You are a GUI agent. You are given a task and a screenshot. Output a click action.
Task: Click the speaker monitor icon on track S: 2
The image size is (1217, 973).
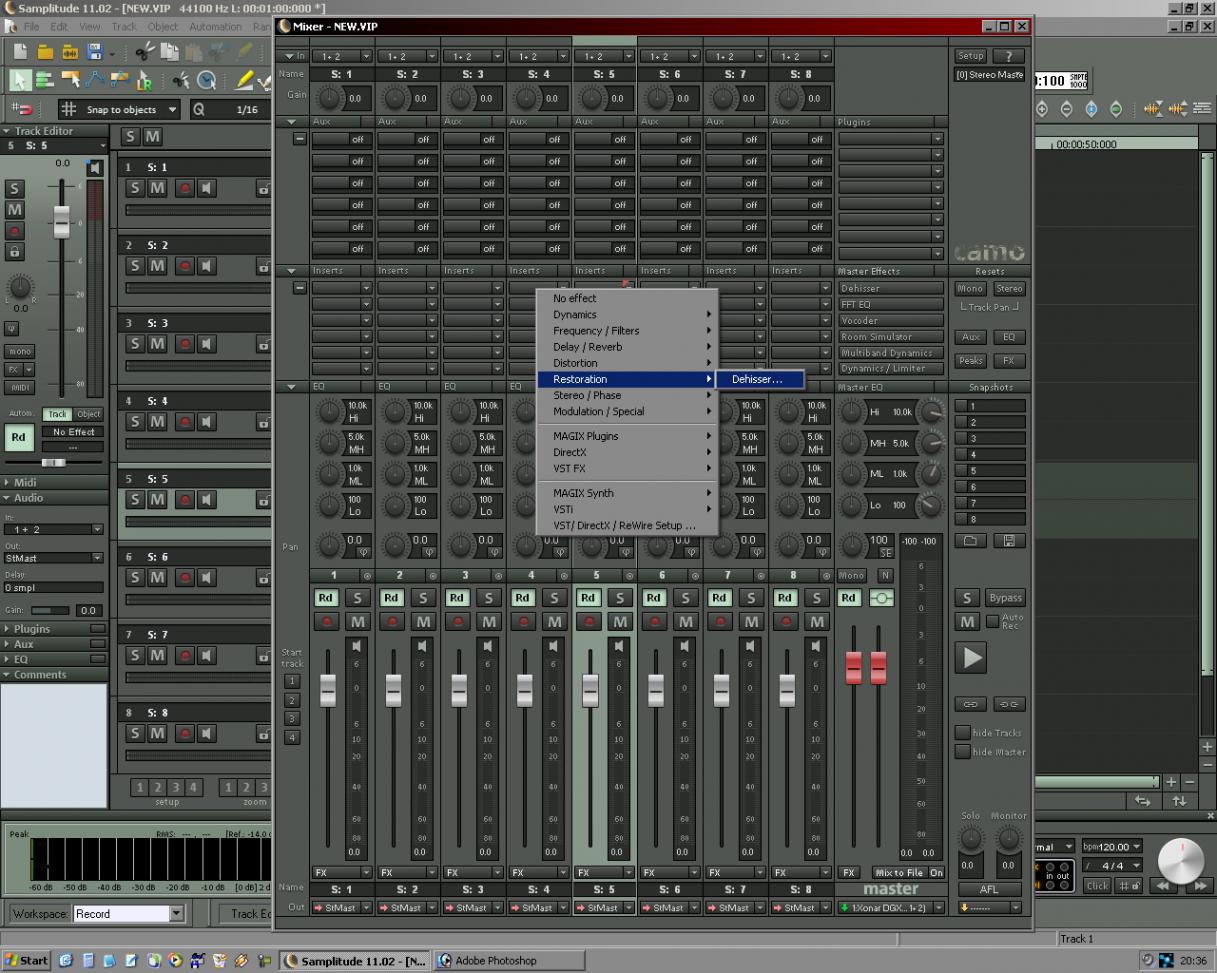[207, 265]
